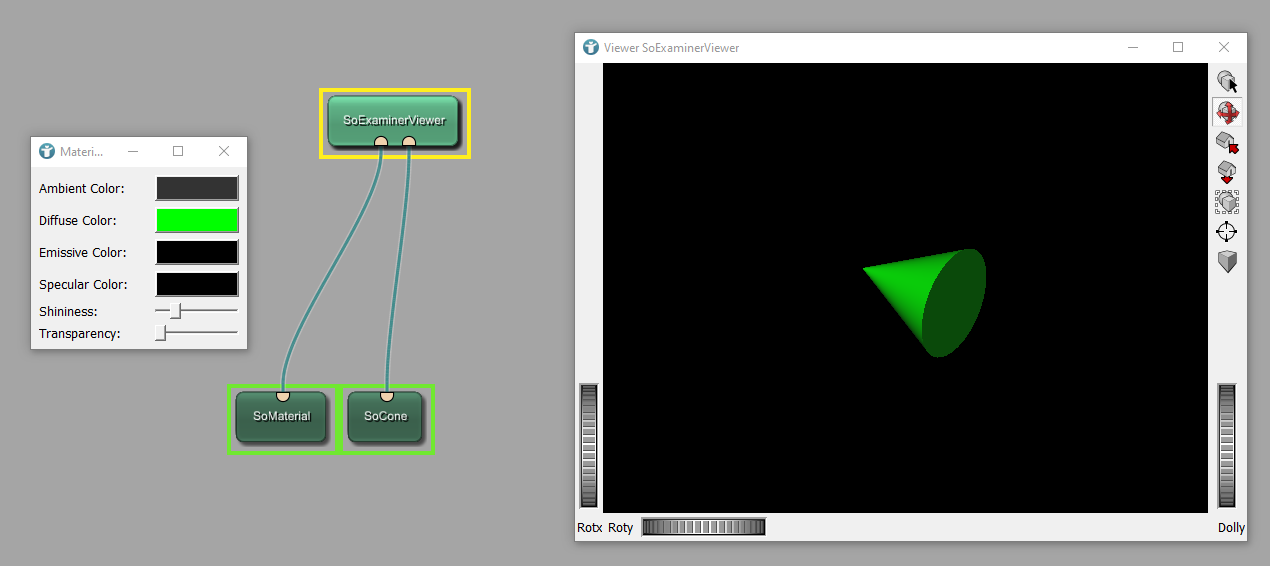1270x566 pixels.
Task: Click the Shininess slider handle
Action: pos(175,312)
